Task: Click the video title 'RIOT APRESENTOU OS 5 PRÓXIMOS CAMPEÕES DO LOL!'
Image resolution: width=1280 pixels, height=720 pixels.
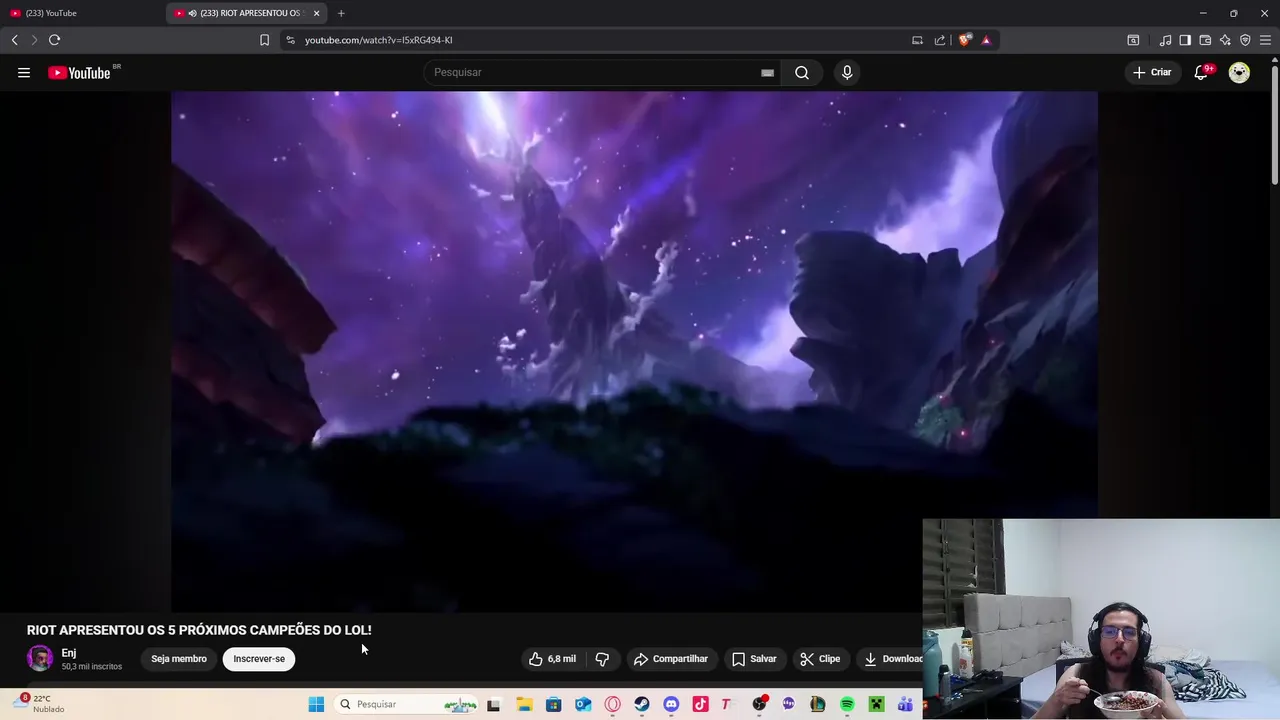Action: point(199,630)
